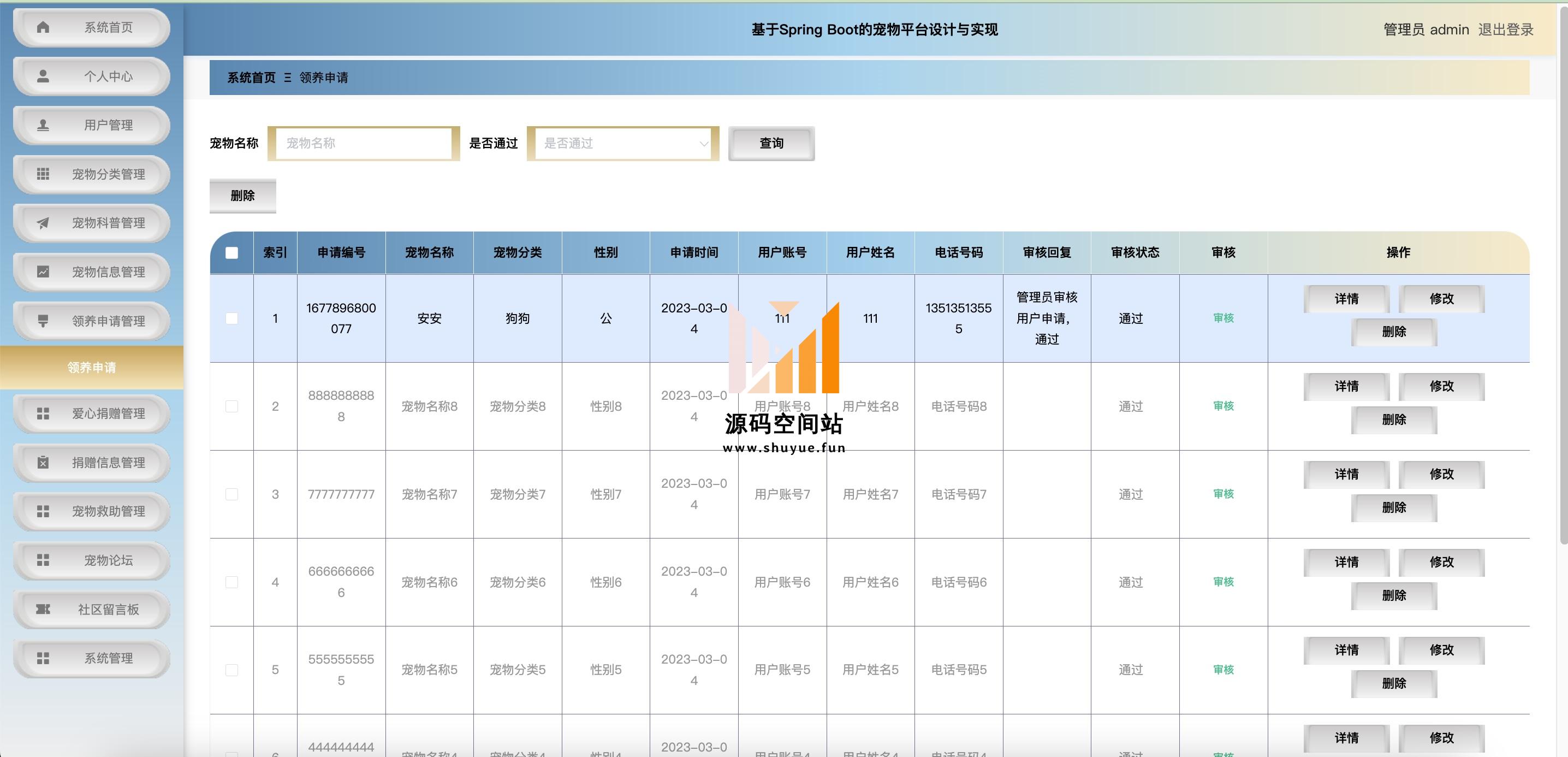
Task: Click the ticket icon beside 社区留言板
Action: coord(43,609)
